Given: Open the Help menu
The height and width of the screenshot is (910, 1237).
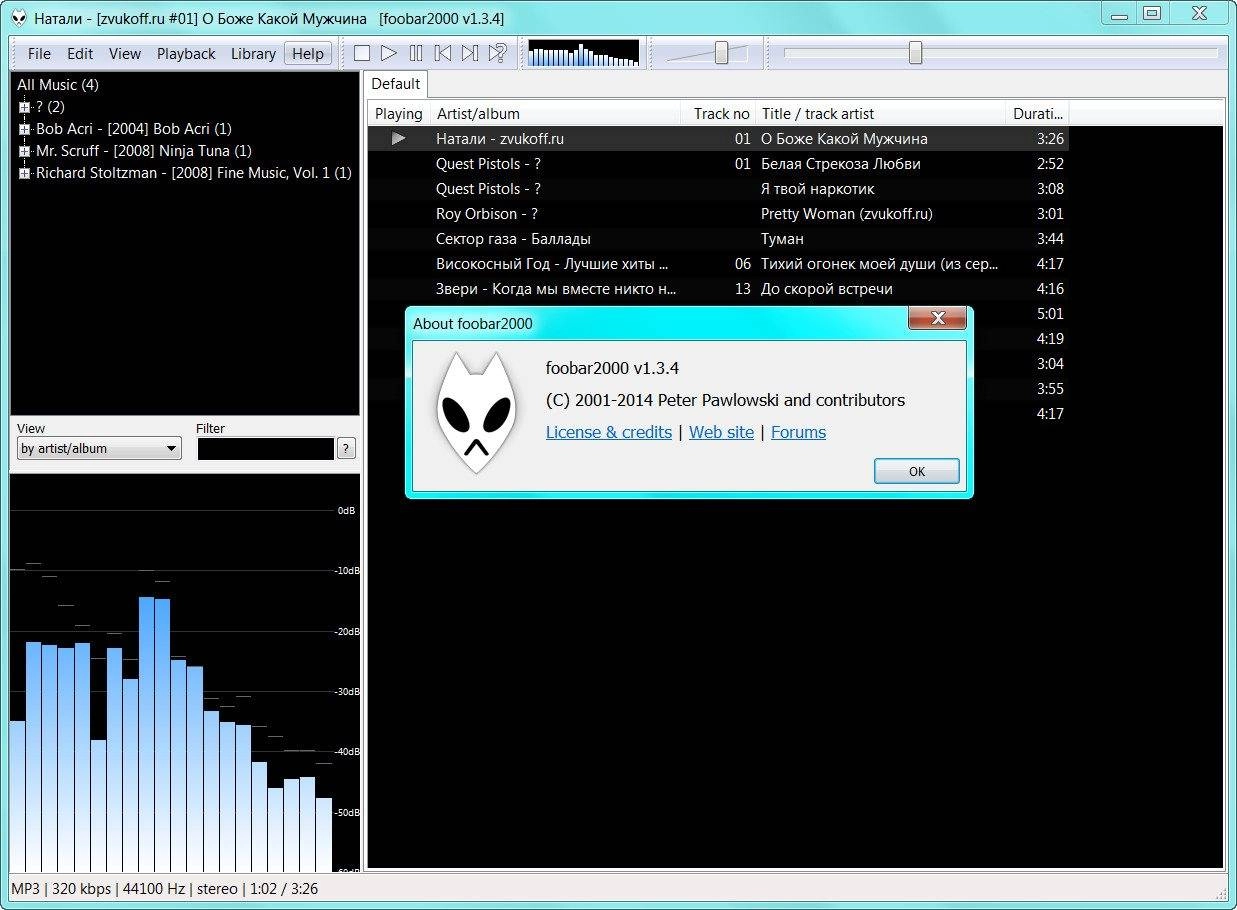Looking at the screenshot, I should pyautogui.click(x=308, y=54).
